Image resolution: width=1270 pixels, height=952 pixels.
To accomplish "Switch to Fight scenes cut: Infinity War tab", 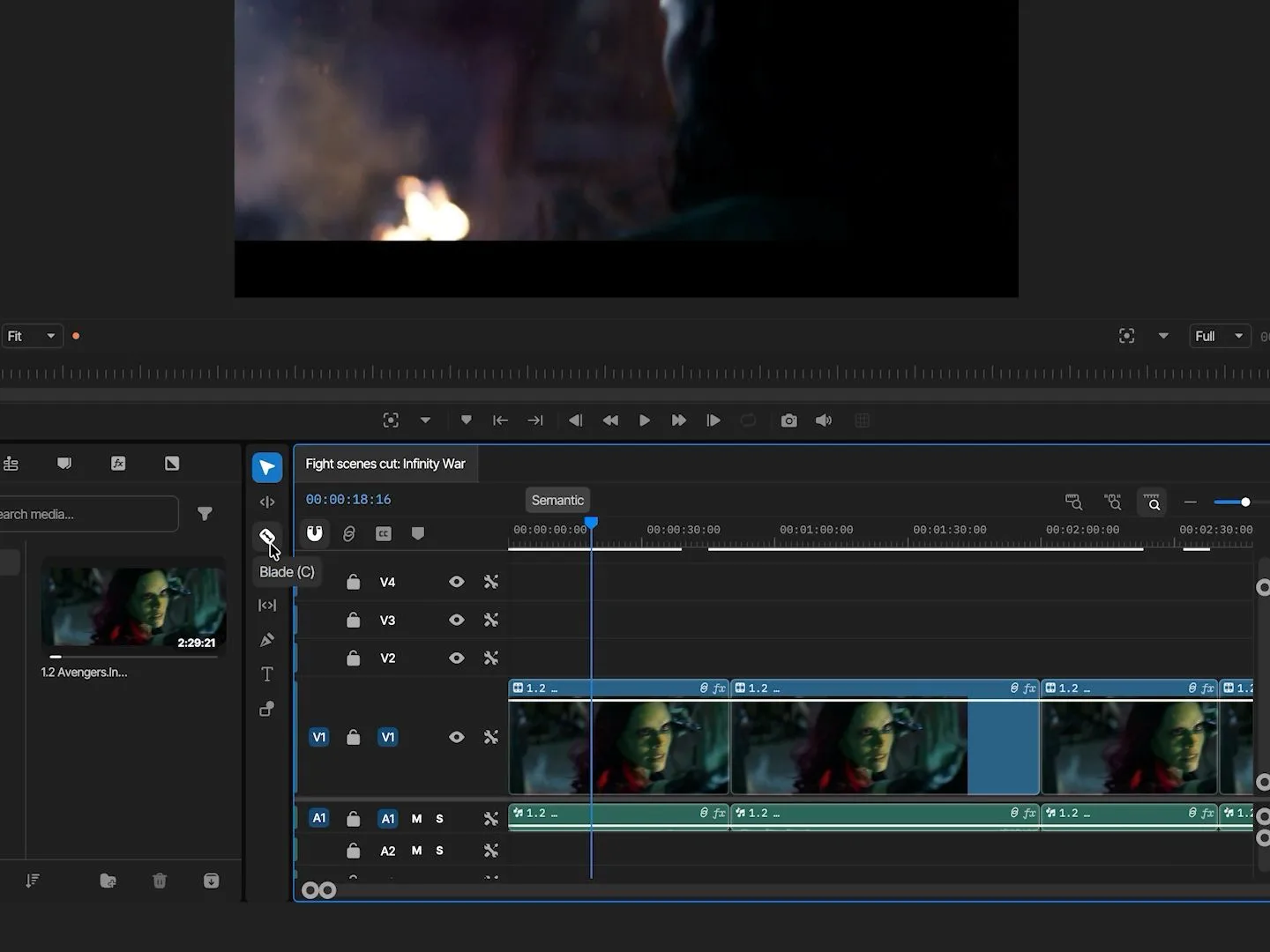I will (x=385, y=464).
